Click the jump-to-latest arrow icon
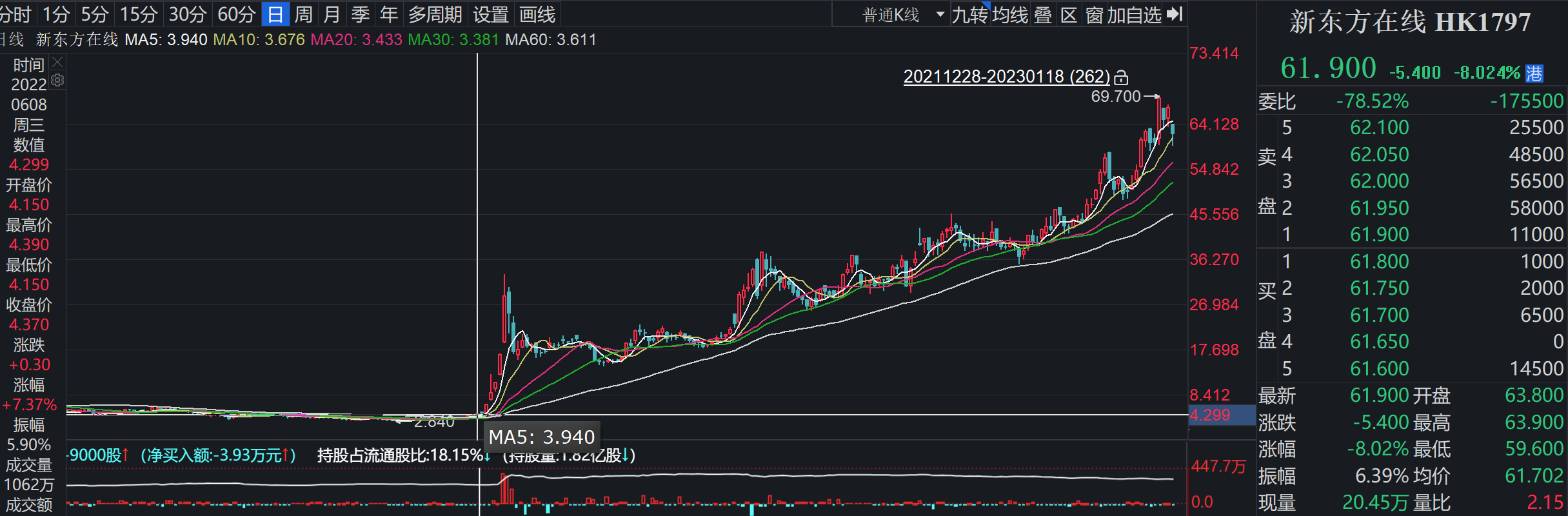Image resolution: width=1568 pixels, height=516 pixels. point(1175,14)
